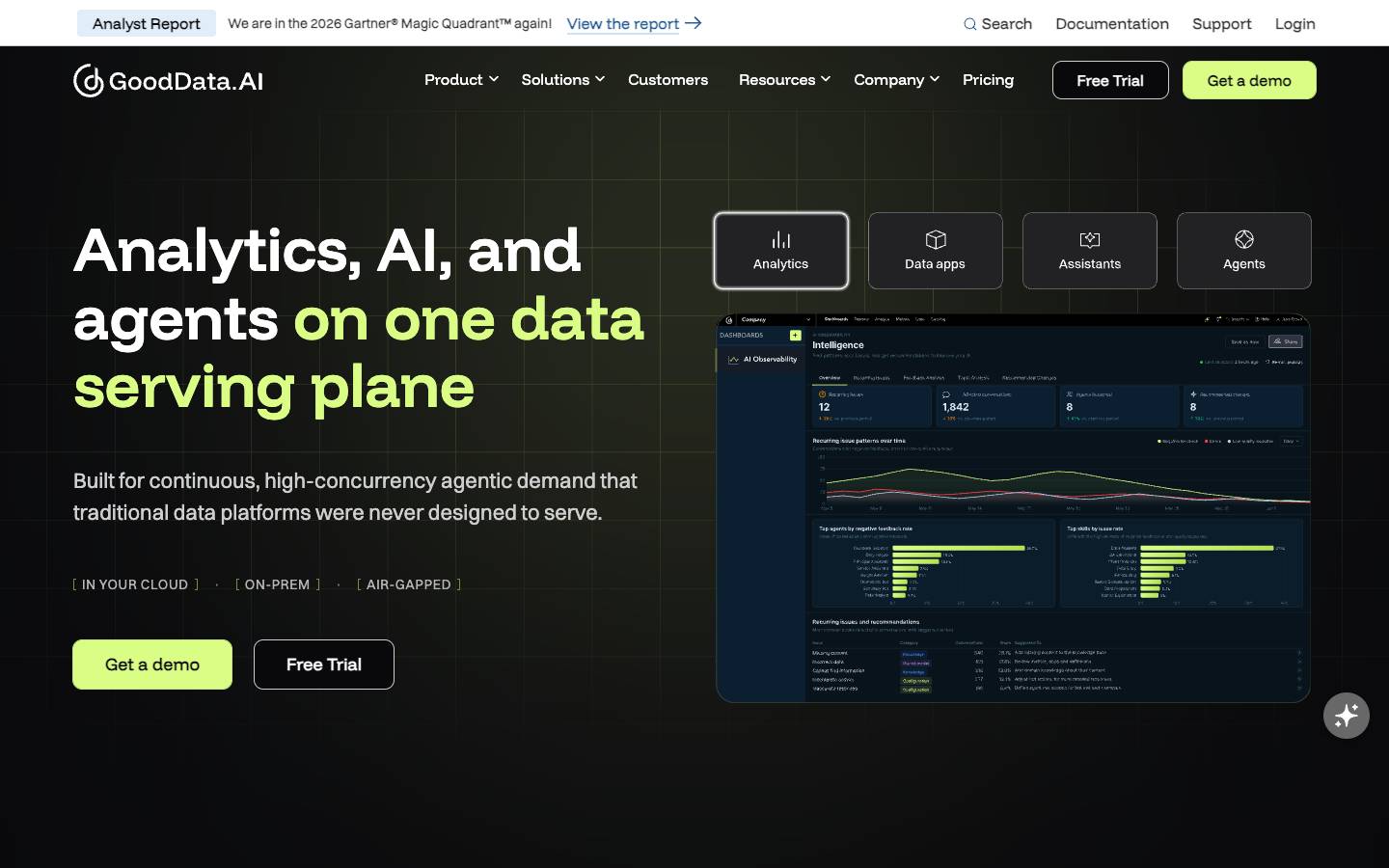Click the GoodData.AI logo
1389x868 pixels.
[168, 80]
